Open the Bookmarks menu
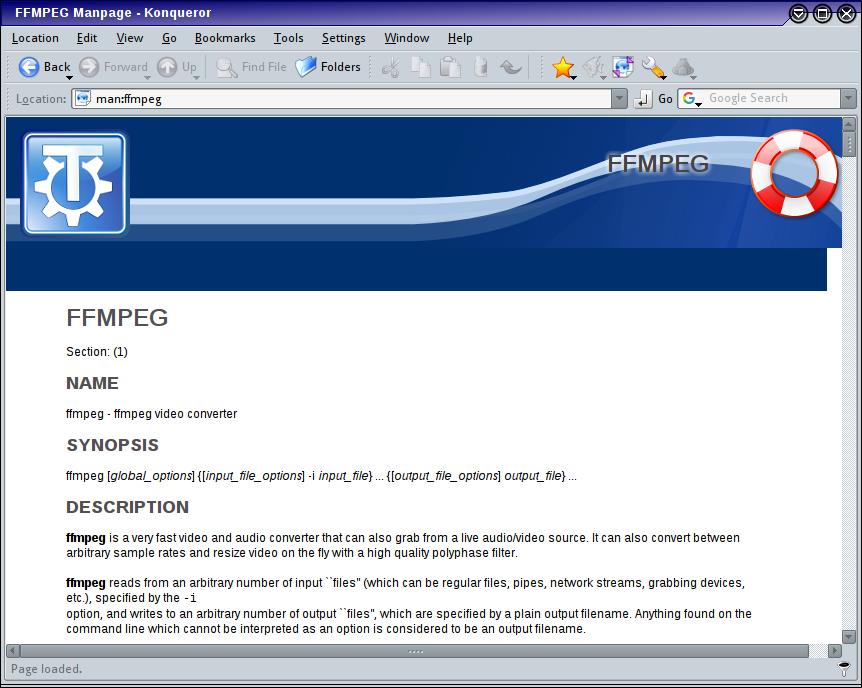The height and width of the screenshot is (688, 862). click(225, 38)
